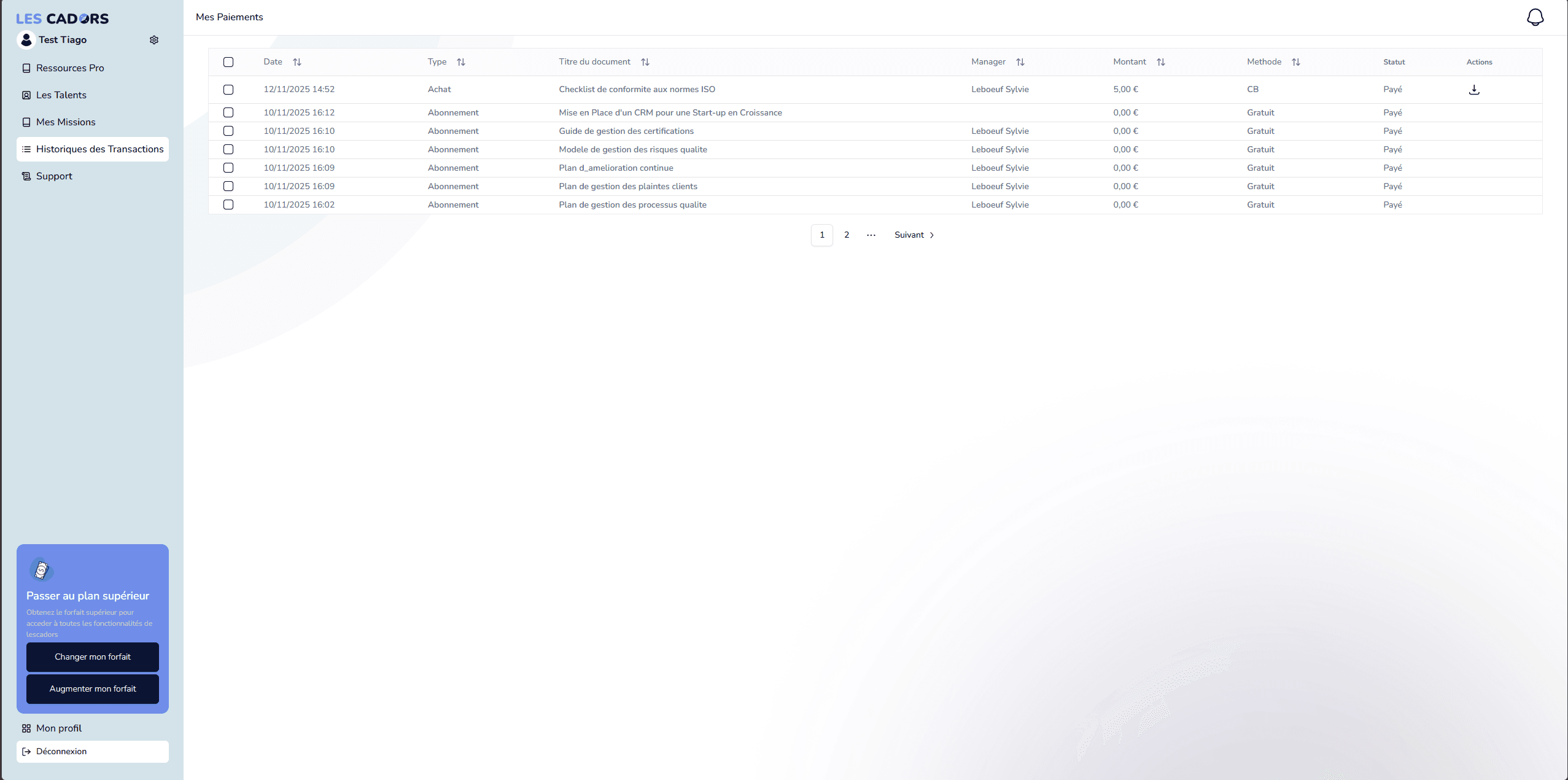Sort by Titre du document arrows
The width and height of the screenshot is (1568, 780).
point(645,62)
